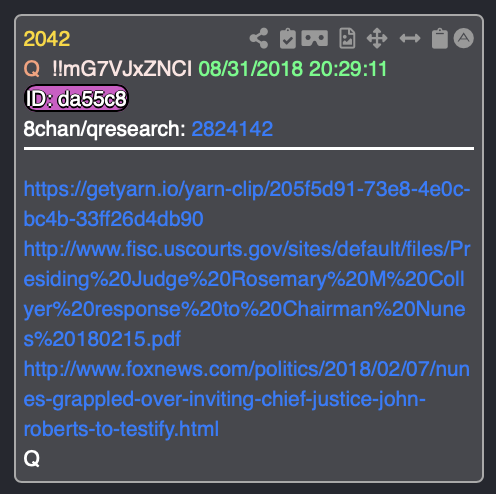
Task: Click the green timestamp 08/31/2018 20:29:11
Action: [x=293, y=69]
